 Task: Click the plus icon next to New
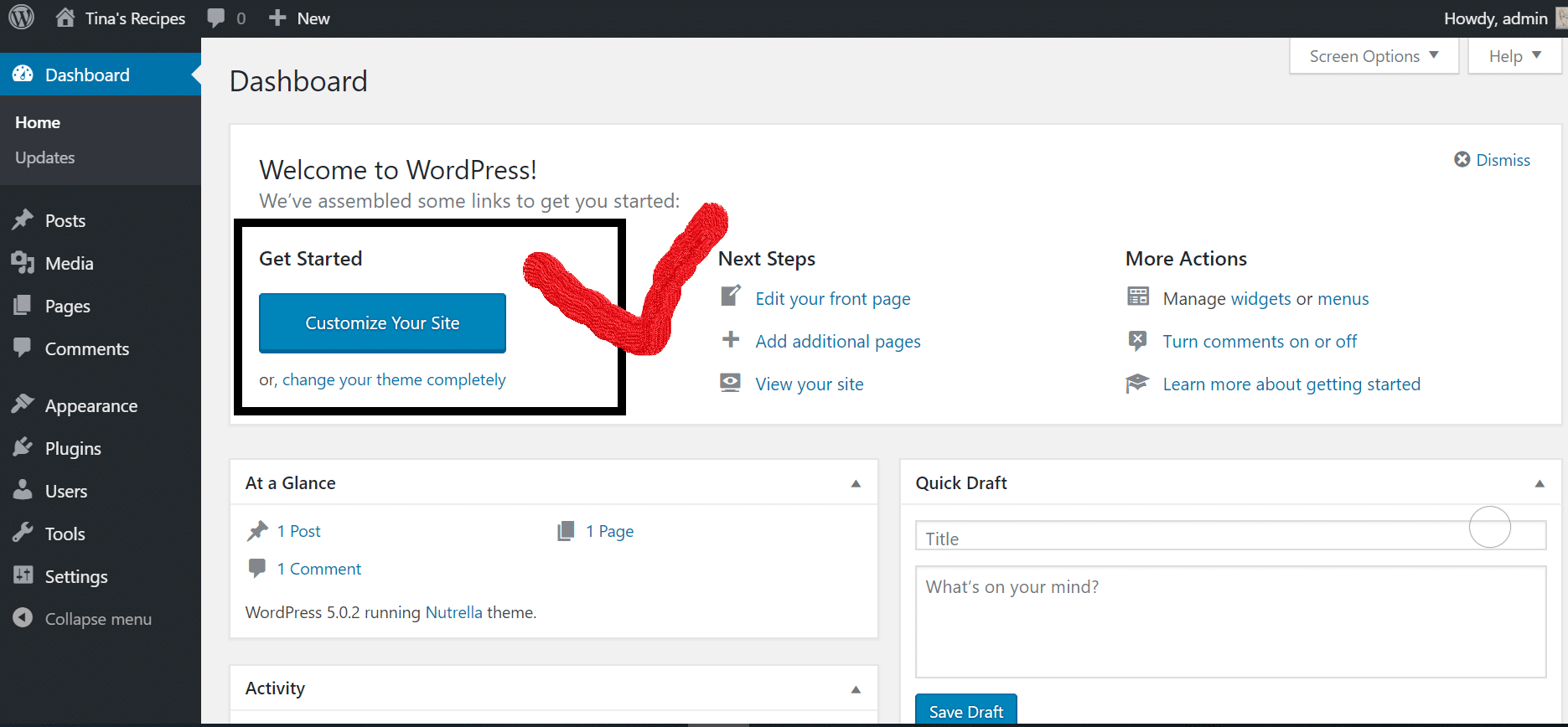click(277, 18)
